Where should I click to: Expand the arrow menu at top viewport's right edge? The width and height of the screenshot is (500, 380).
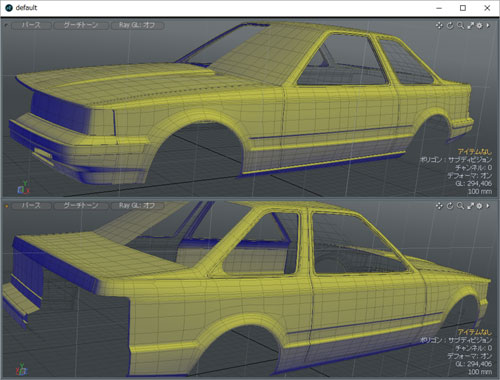[488, 25]
